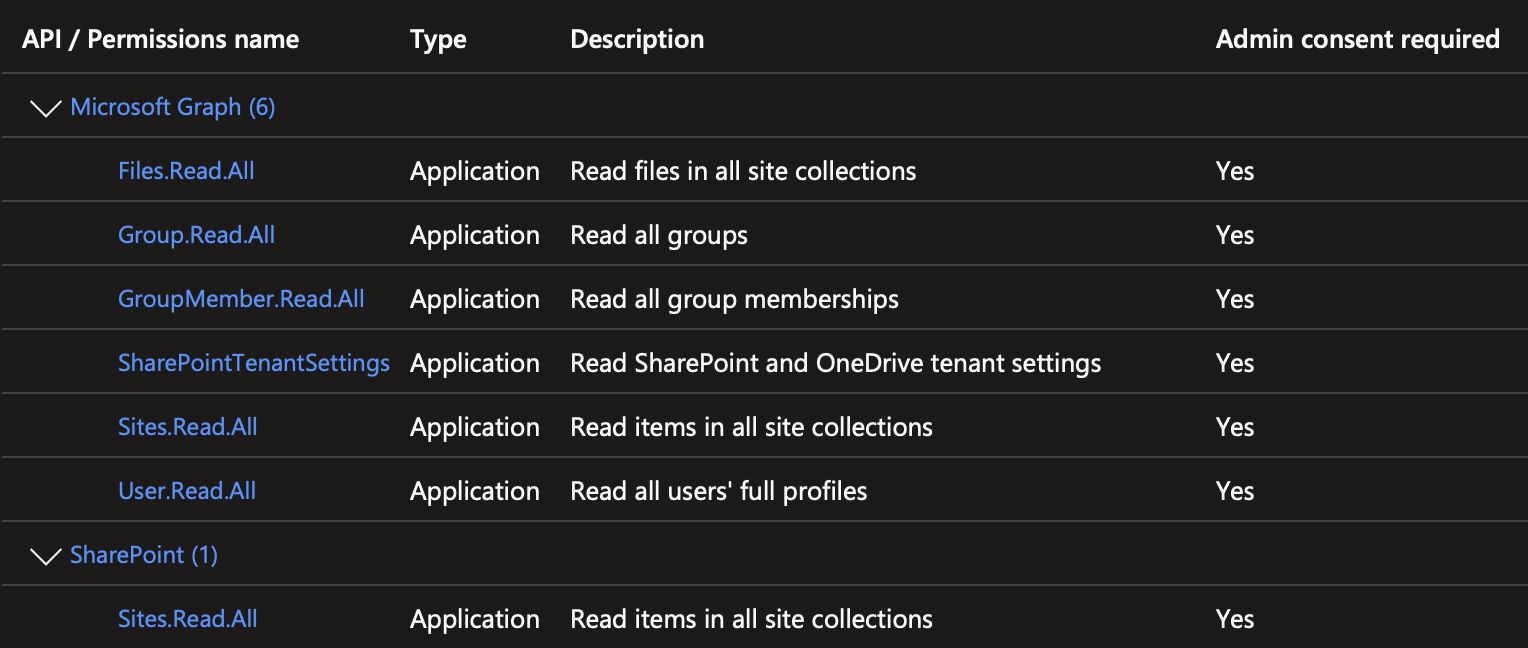Click Application type in Group.Read.All row
Viewport: 1528px width, 648px height.
[475, 235]
